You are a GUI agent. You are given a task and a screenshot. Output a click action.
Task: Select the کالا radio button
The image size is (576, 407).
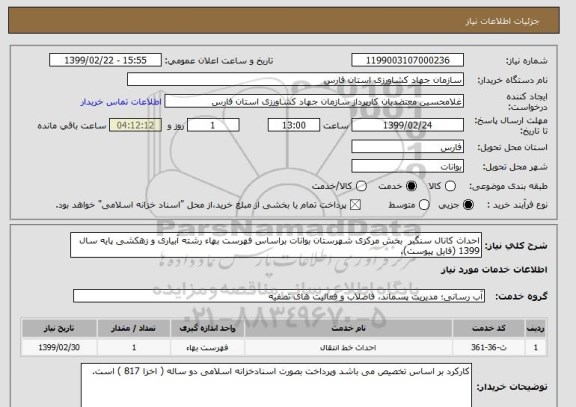point(450,186)
